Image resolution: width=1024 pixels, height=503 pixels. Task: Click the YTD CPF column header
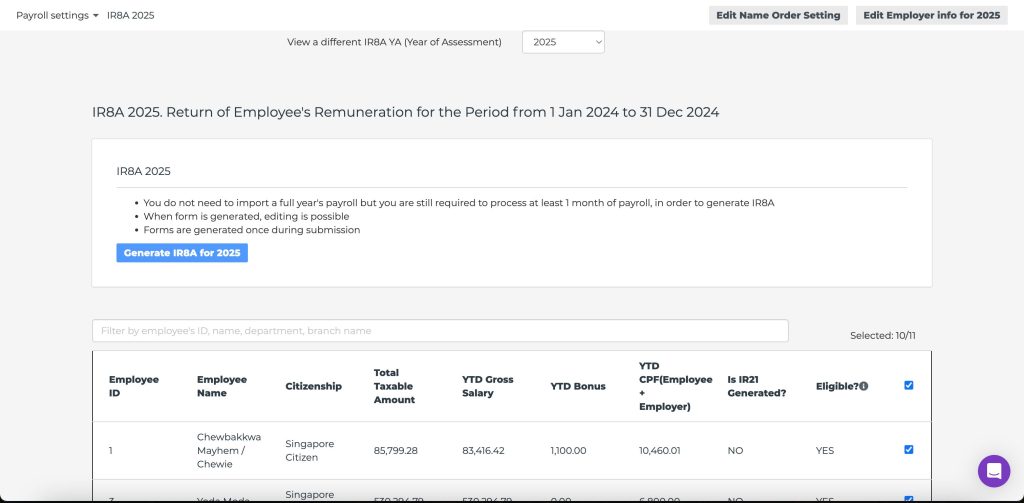click(675, 386)
